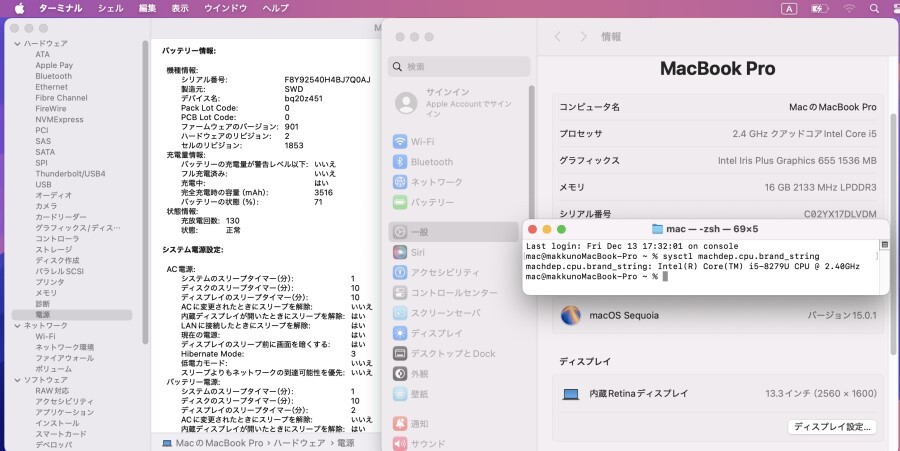This screenshot has width=900, height=451.
Task: Click the serial number C02YX17DLVDM
Action: click(x=840, y=214)
